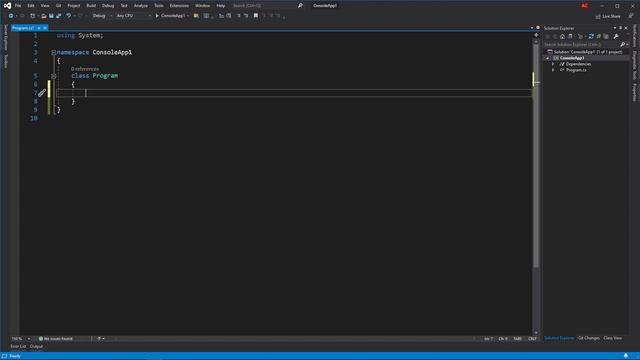Open the Project menu
This screenshot has width=640, height=360.
[74, 6]
